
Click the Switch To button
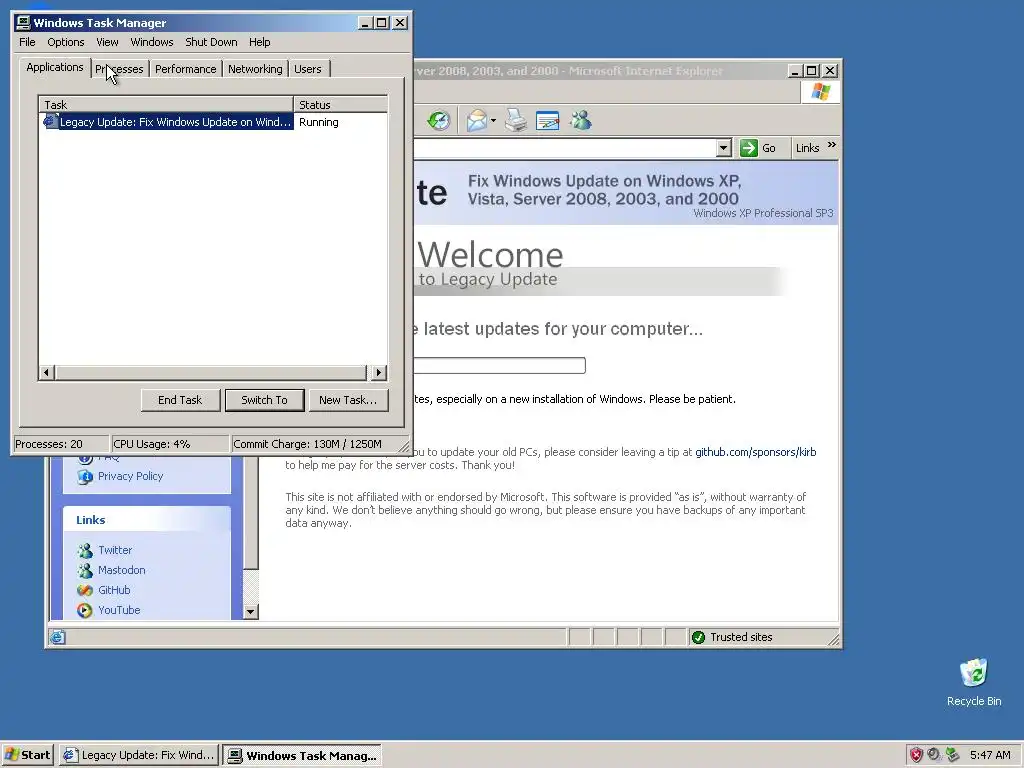264,400
